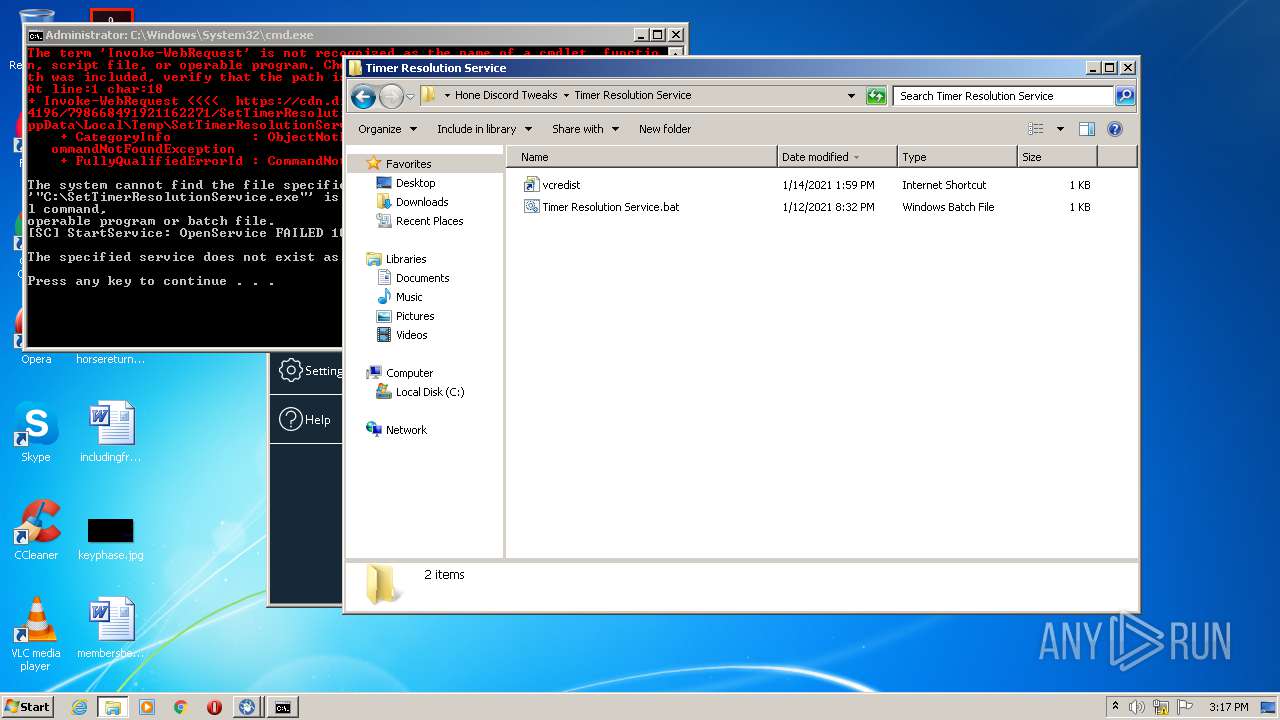The width and height of the screenshot is (1280, 720).
Task: Select Network in navigation pane
Action: point(406,430)
